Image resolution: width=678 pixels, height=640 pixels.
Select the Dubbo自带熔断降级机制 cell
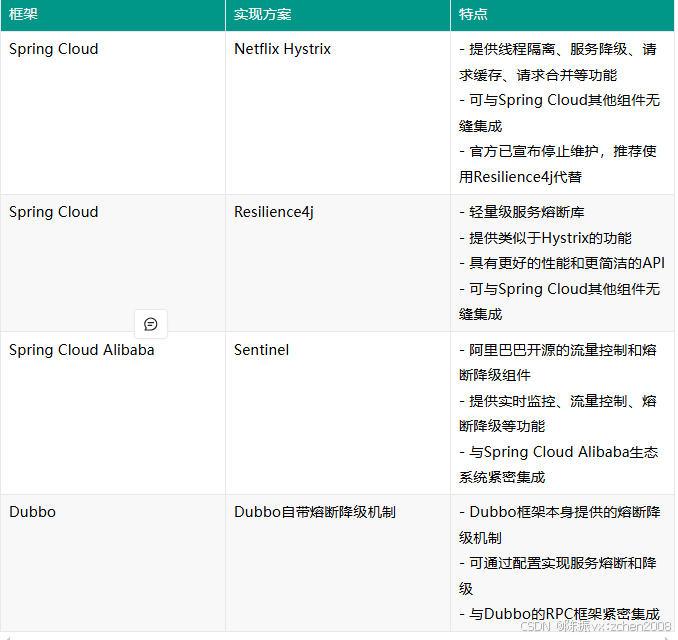tap(338, 563)
